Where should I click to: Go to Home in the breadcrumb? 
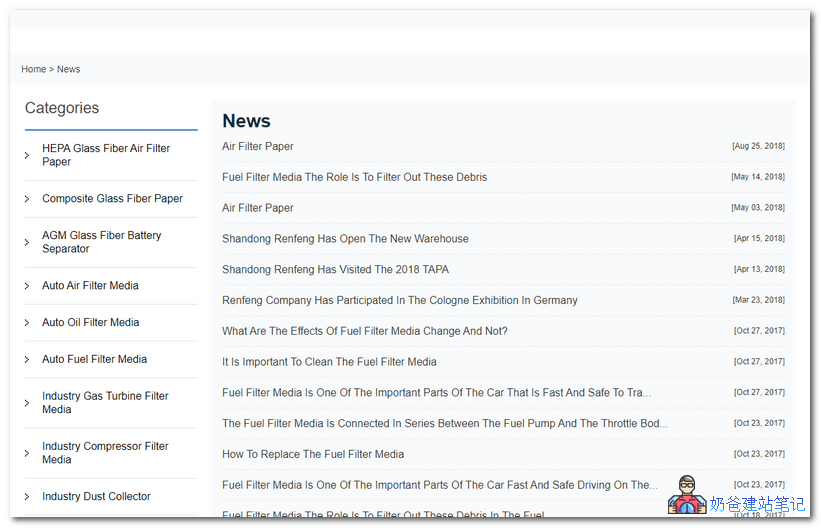click(33, 69)
